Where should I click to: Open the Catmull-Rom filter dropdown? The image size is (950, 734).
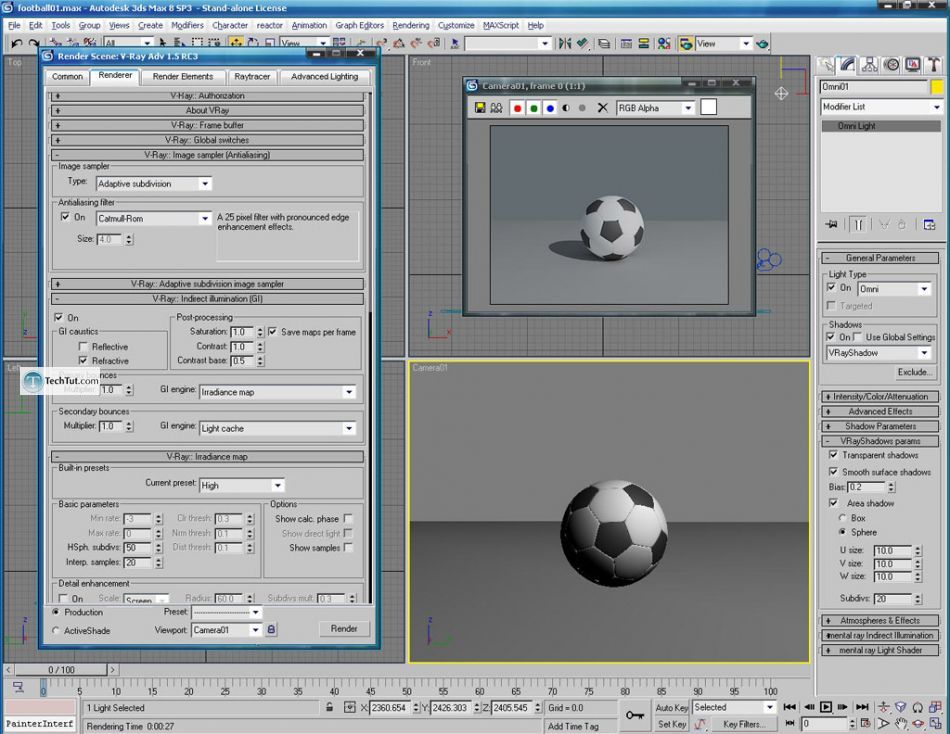coord(153,218)
